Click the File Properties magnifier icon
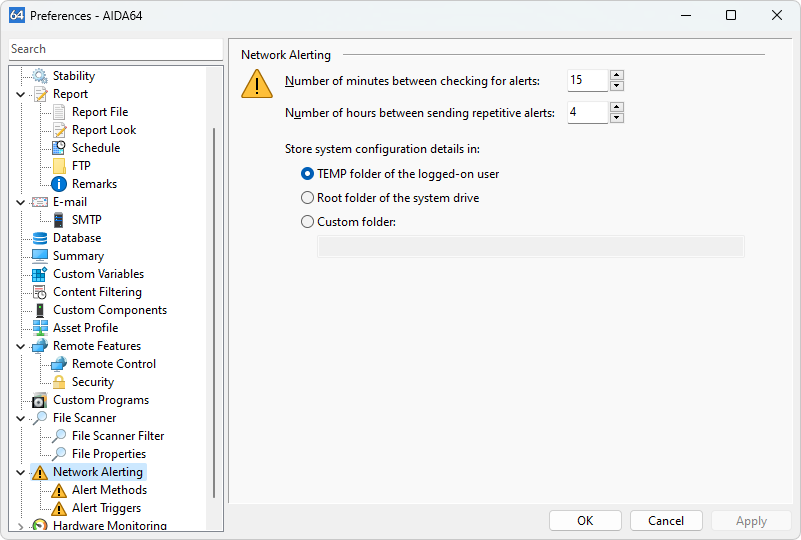Image resolution: width=801 pixels, height=540 pixels. point(59,454)
